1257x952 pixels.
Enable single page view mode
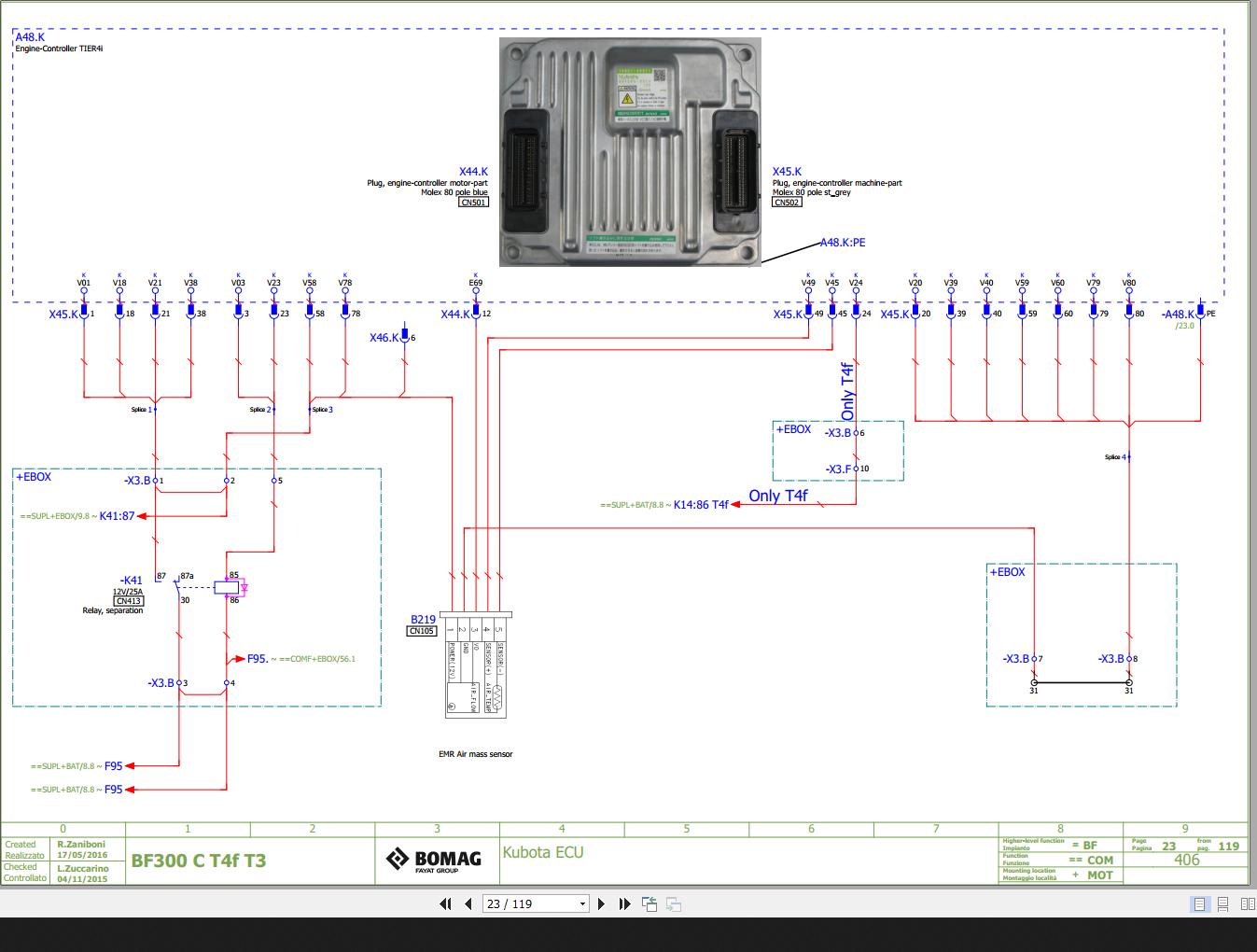(1198, 903)
